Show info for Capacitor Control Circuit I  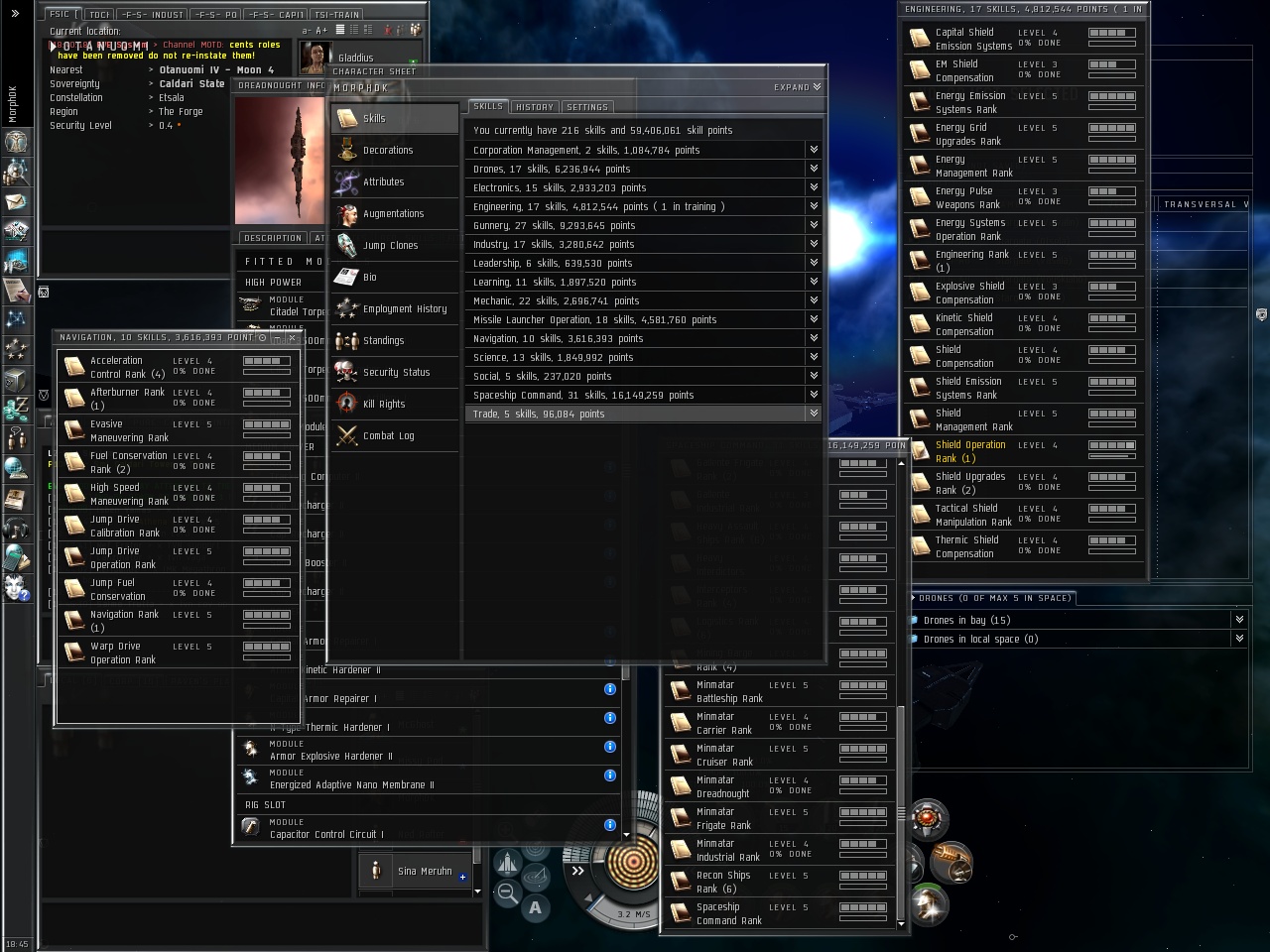610,825
